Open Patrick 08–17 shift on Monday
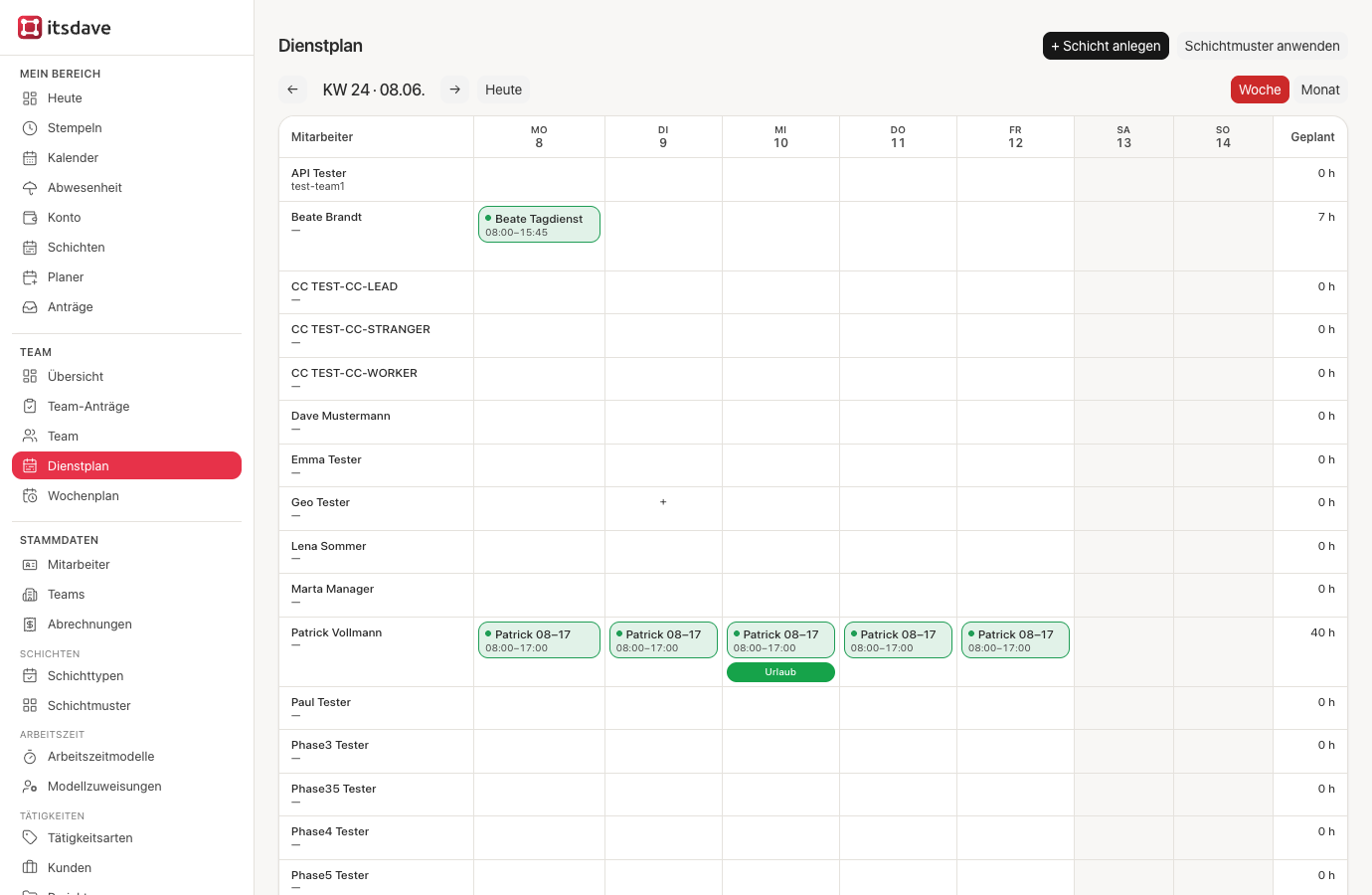This screenshot has width=1372, height=895. click(x=539, y=640)
